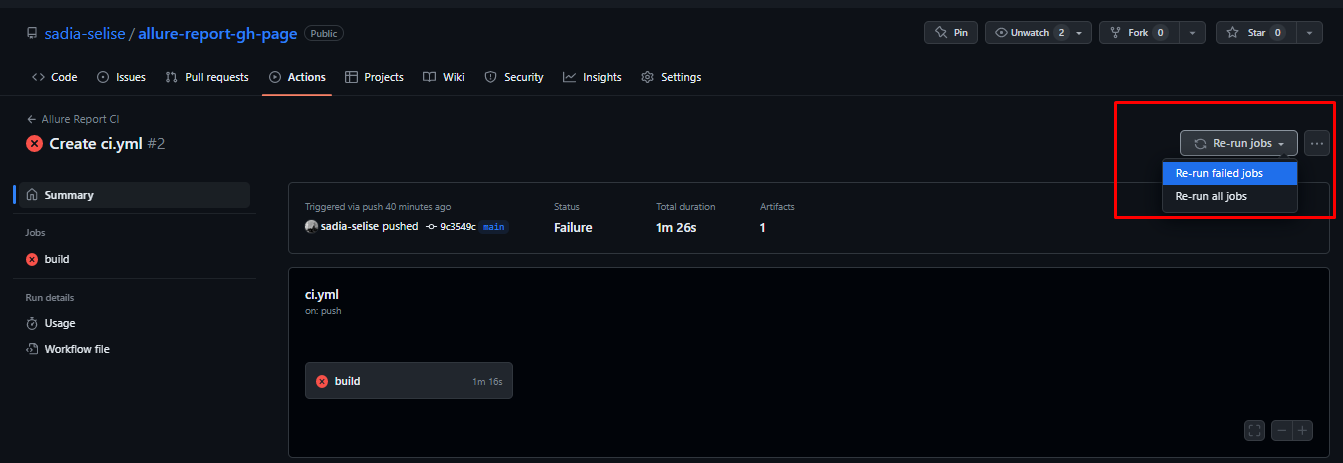This screenshot has height=463, width=1343.
Task: Choose Re-run all jobs
Action: tap(1211, 197)
